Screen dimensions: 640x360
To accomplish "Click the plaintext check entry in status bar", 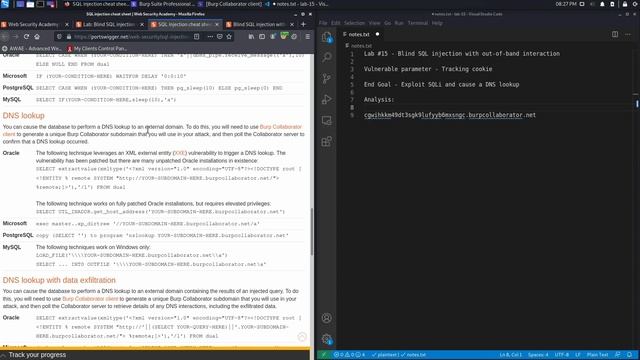I will coord(384,355).
